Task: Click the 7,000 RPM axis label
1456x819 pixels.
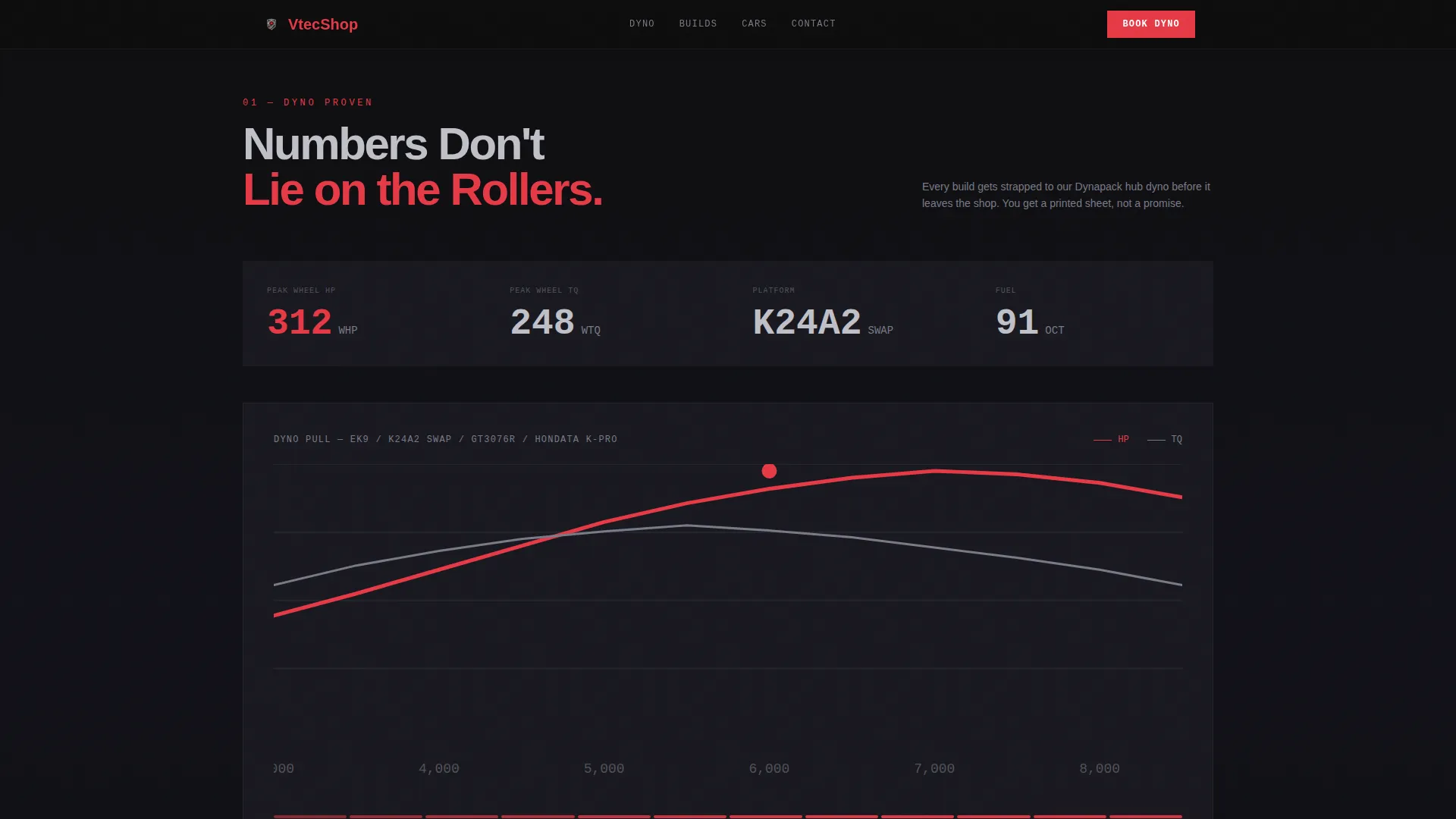Action: pyautogui.click(x=934, y=768)
